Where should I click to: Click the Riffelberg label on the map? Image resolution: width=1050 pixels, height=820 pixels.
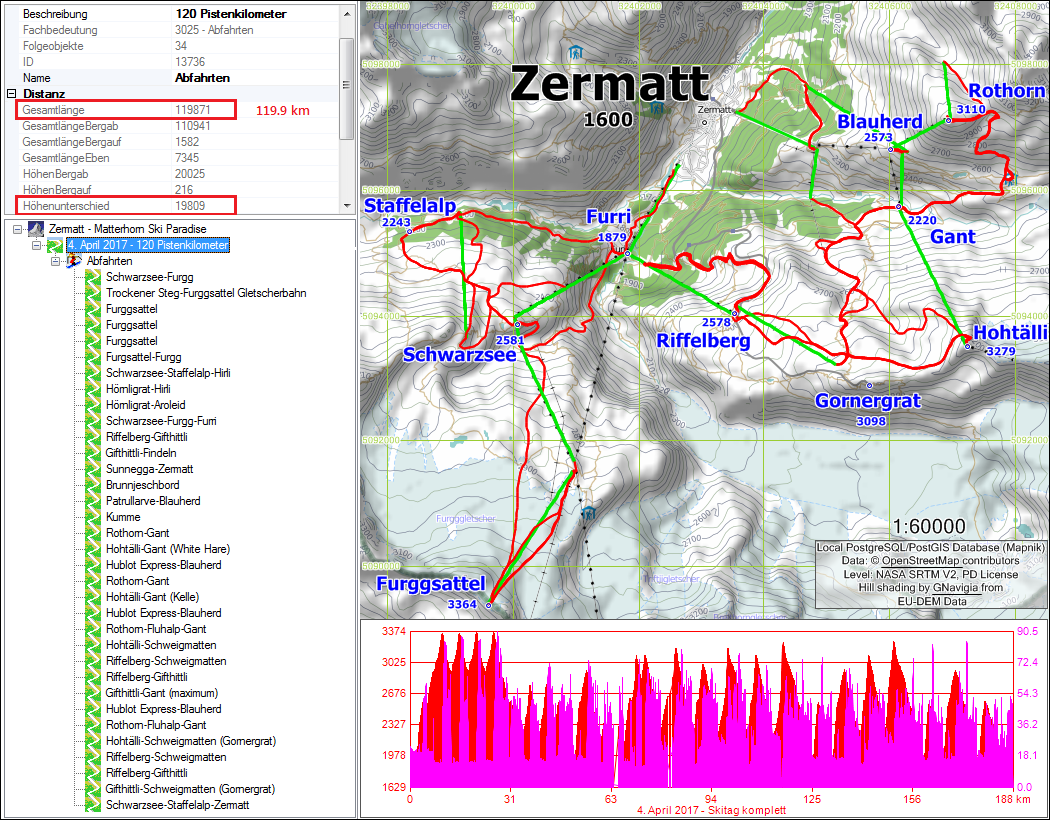click(703, 341)
